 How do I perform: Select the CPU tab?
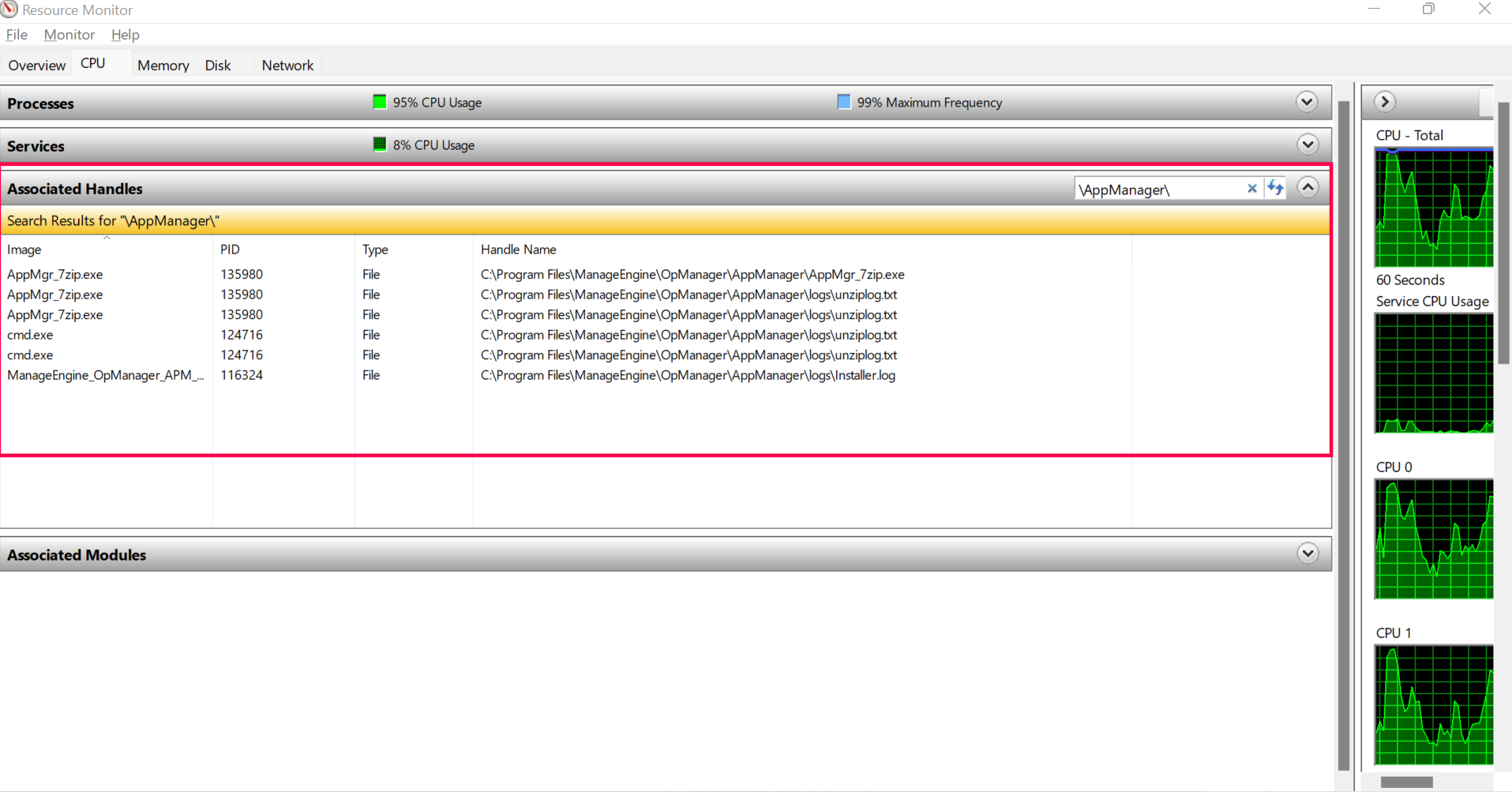click(x=93, y=63)
